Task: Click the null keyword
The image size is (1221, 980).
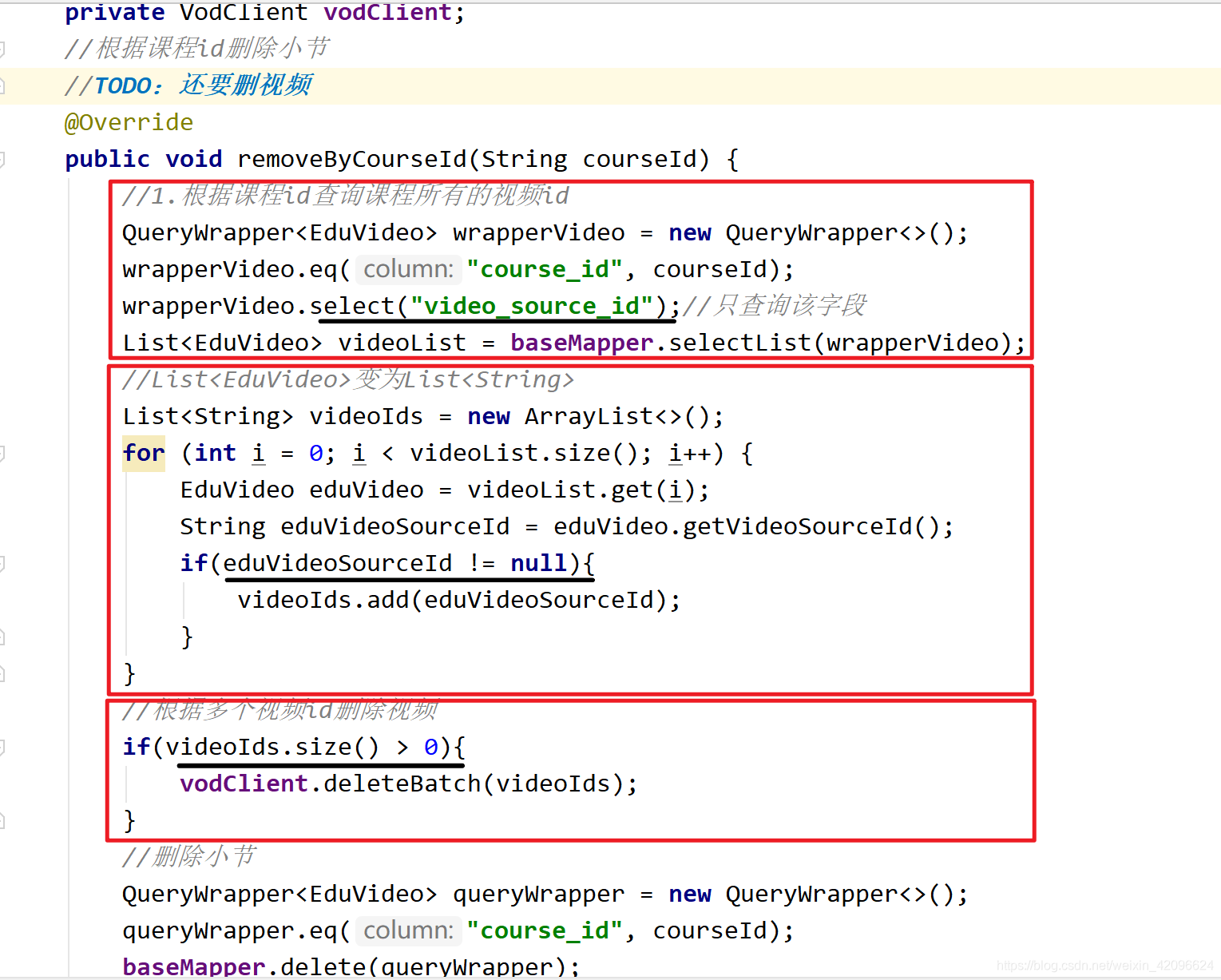Action: click(x=539, y=563)
